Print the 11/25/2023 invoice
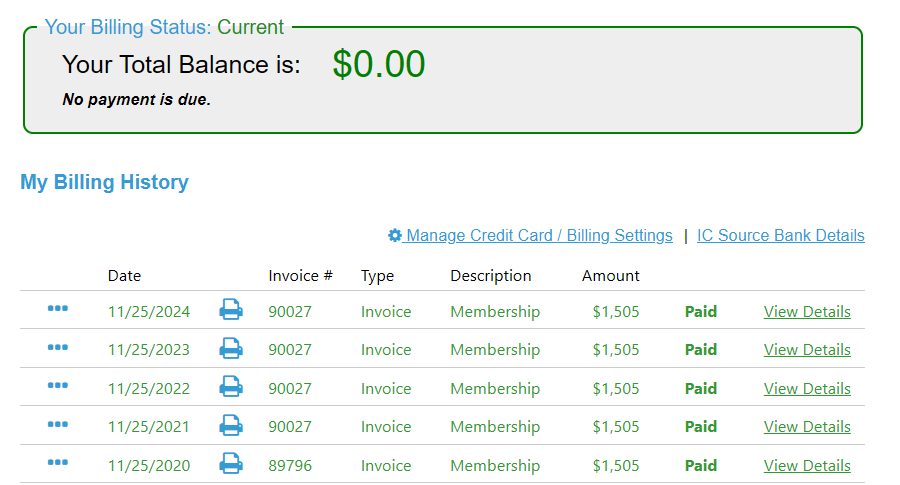This screenshot has height=485, width=900. [x=231, y=348]
